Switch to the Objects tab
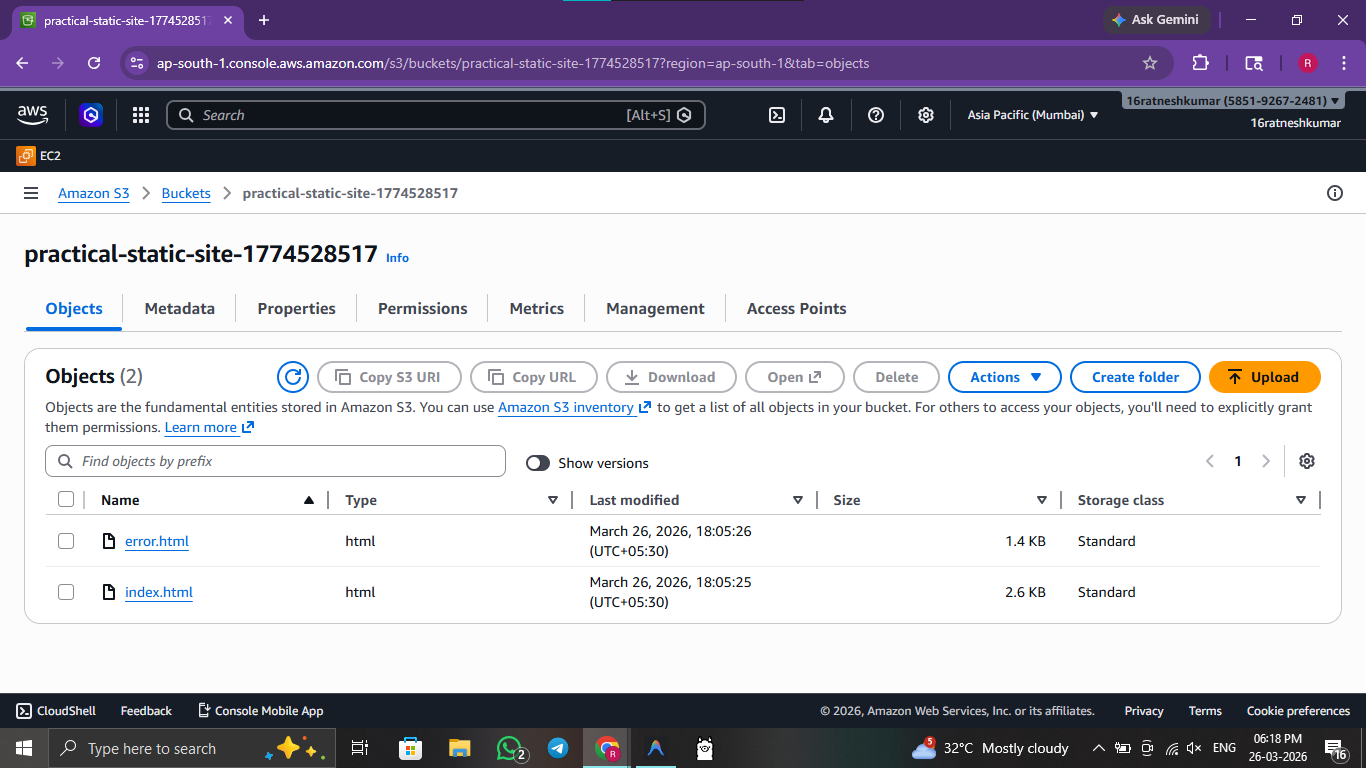Viewport: 1366px width, 768px height. click(x=74, y=309)
